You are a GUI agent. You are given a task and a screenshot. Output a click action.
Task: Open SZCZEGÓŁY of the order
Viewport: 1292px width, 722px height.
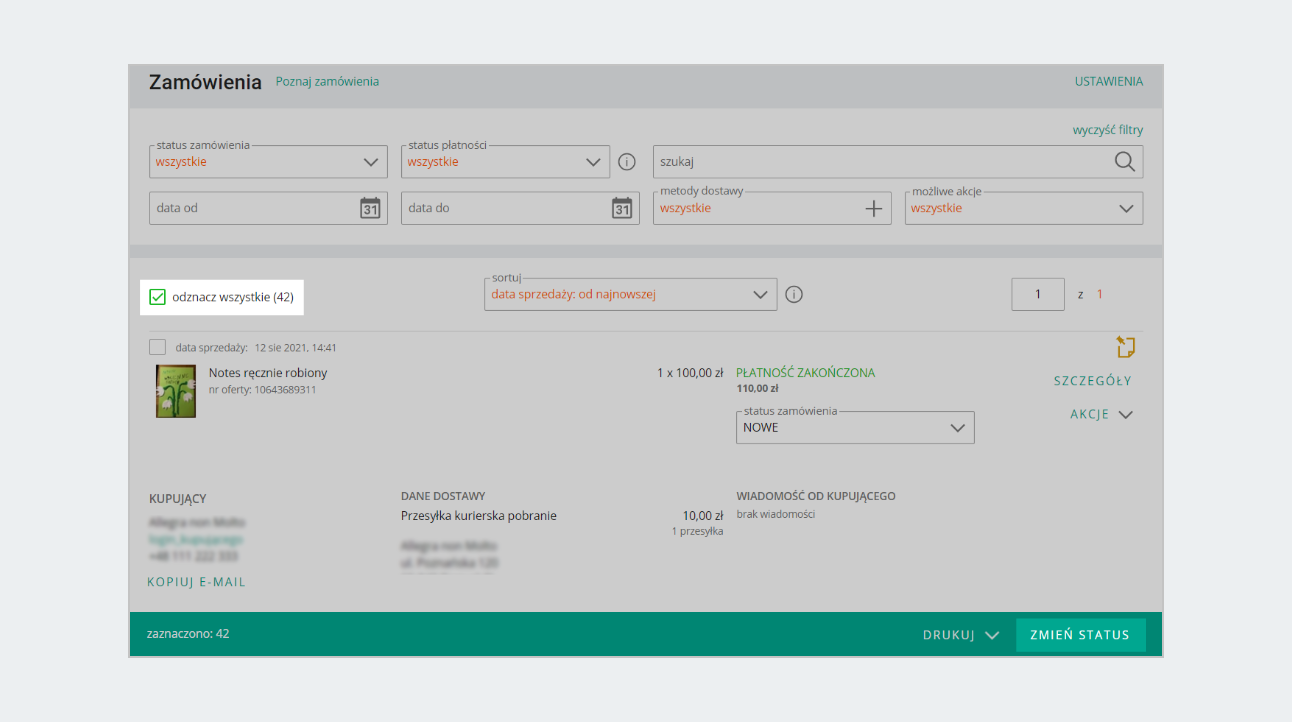coord(1093,381)
